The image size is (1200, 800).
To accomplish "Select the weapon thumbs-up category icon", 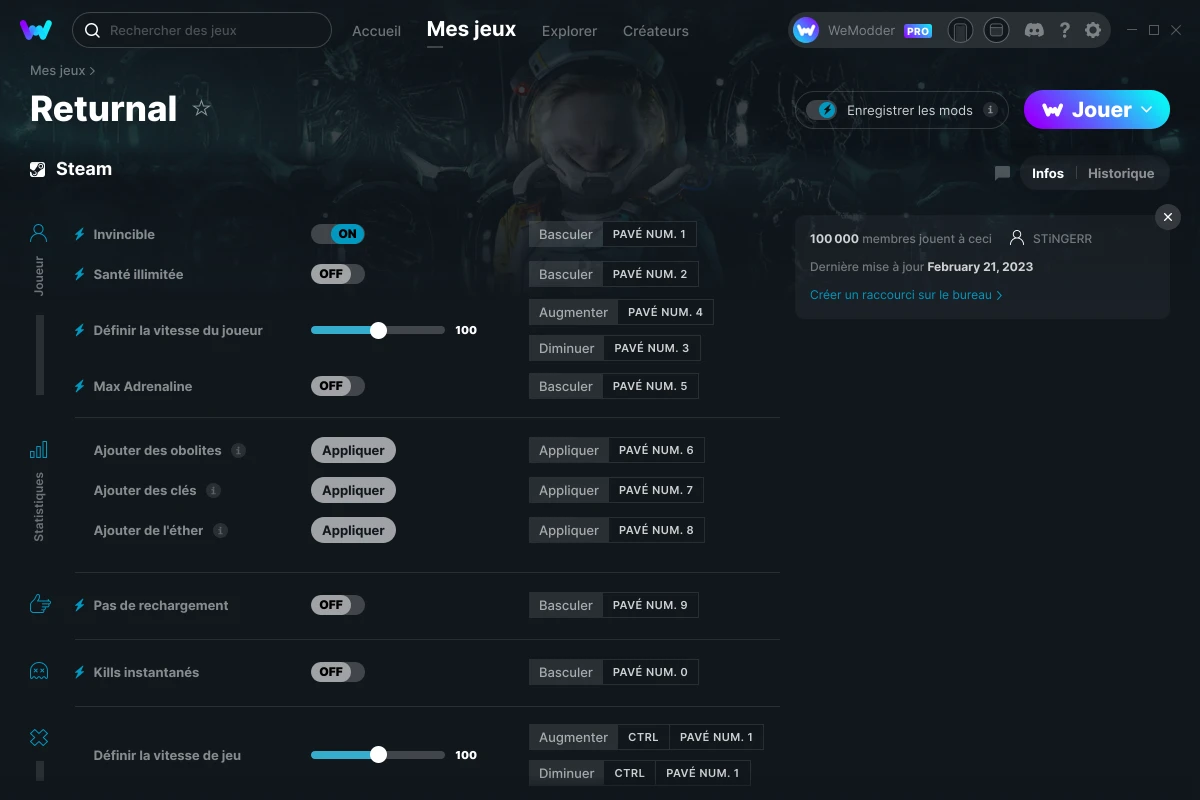I will [x=39, y=604].
